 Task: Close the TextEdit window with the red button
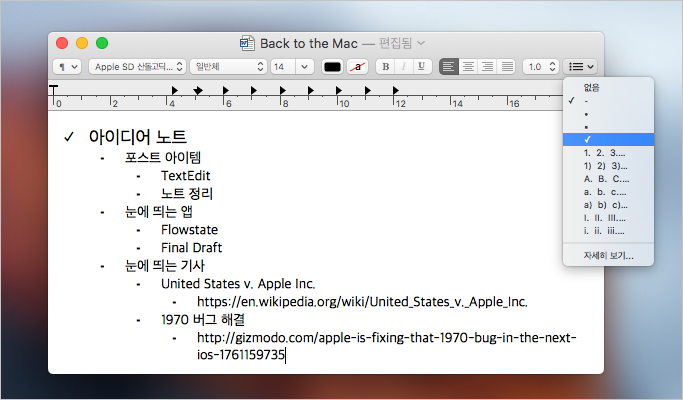tap(62, 43)
